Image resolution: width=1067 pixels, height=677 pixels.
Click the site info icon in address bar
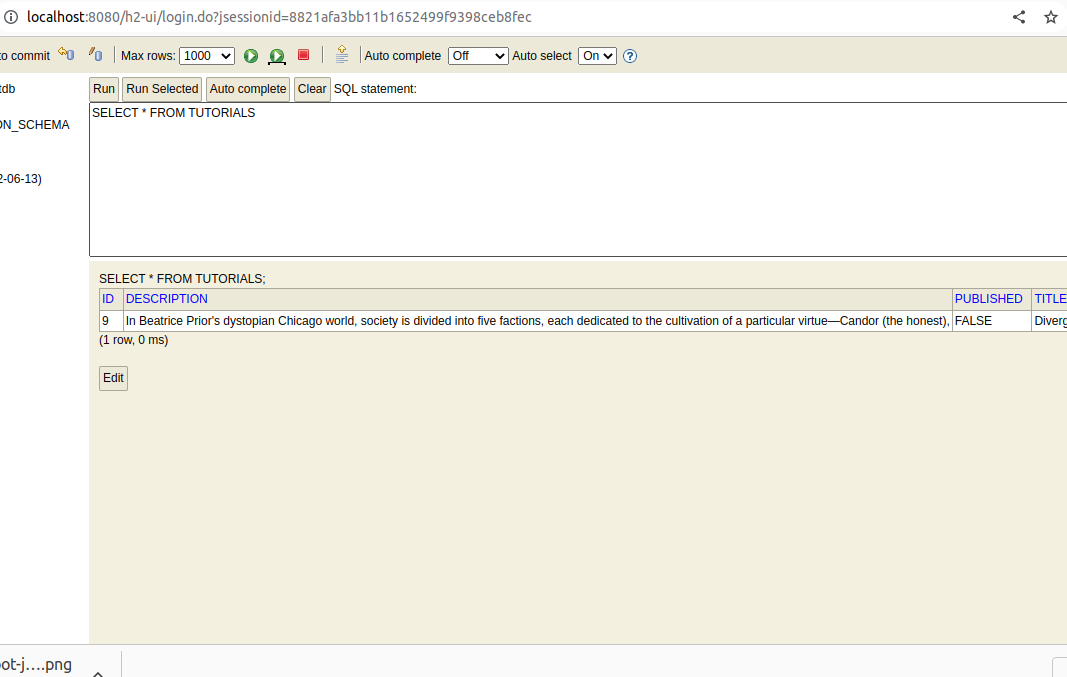[x=10, y=17]
